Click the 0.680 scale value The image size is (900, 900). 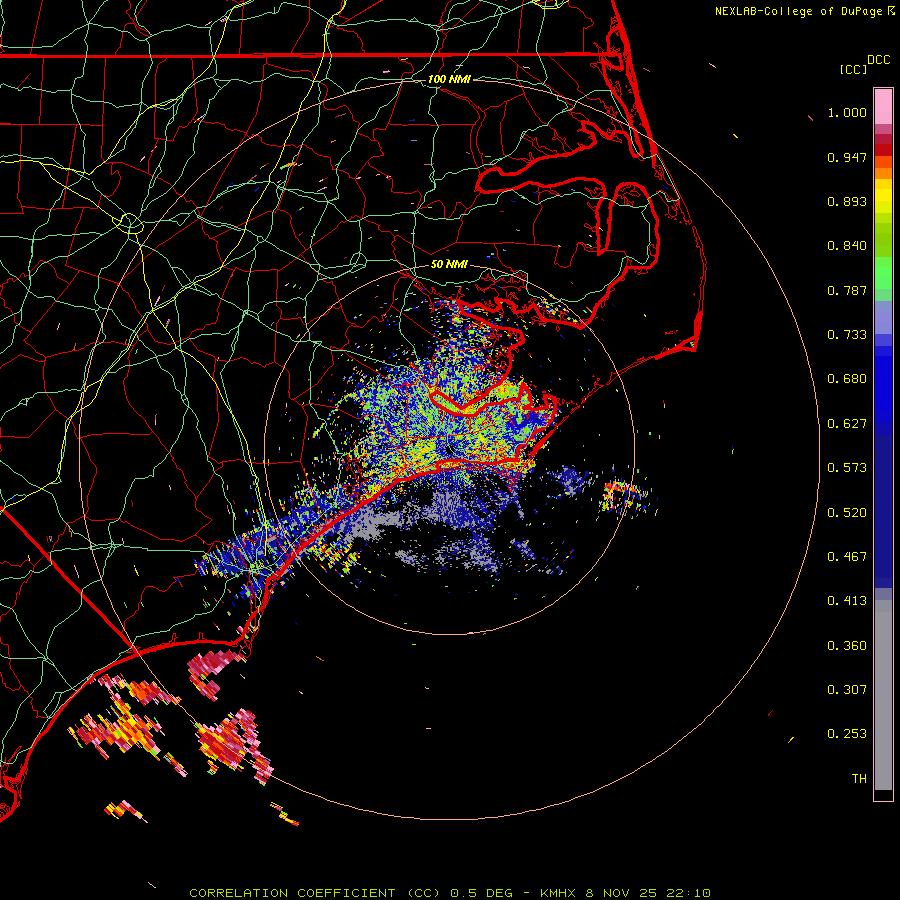coord(847,379)
